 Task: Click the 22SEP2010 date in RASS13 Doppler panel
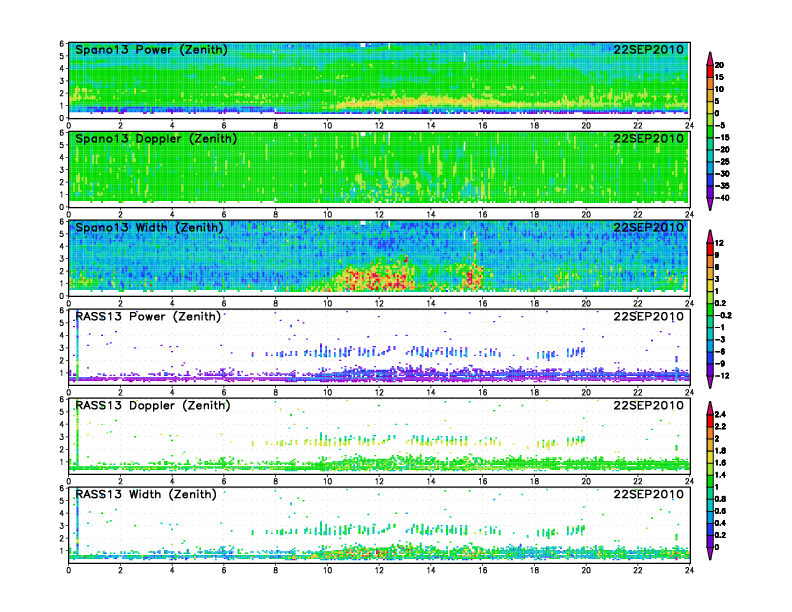(x=649, y=405)
